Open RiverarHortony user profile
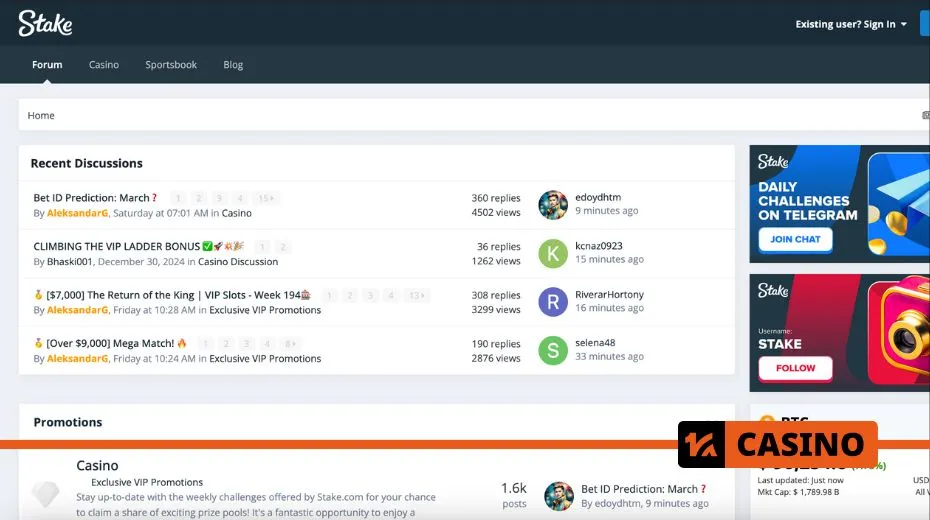 click(x=609, y=295)
